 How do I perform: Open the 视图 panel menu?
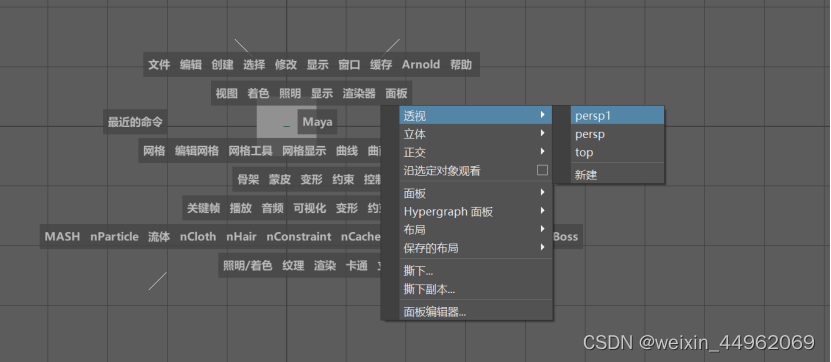coord(226,94)
